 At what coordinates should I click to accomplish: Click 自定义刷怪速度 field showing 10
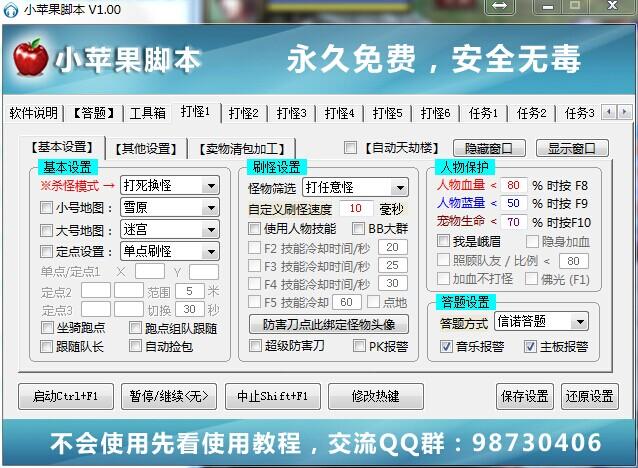[x=356, y=208]
